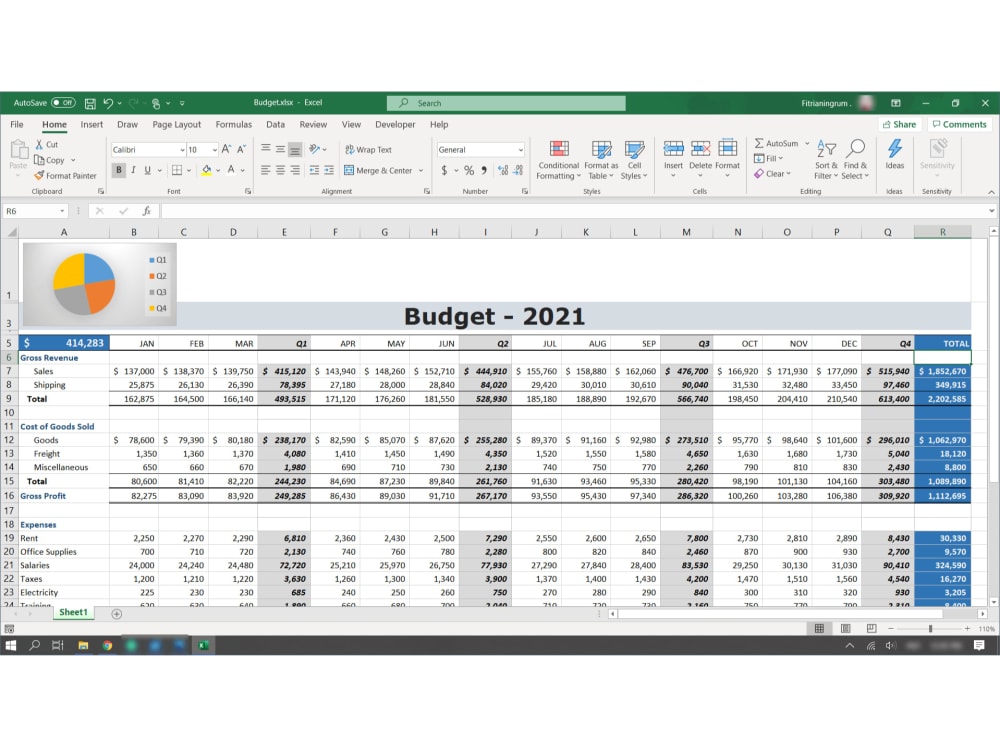Open Cell Styles gallery
This screenshot has height=750, width=1000.
pos(634,160)
